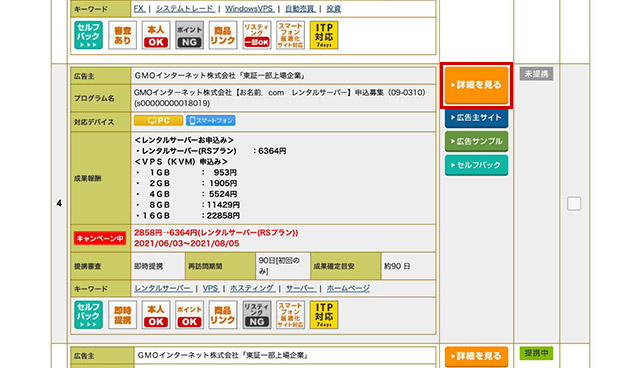Image resolution: width=640 pixels, height=368 pixels.
Task: Click the program name text with s00000000018019
Action: pos(280,98)
